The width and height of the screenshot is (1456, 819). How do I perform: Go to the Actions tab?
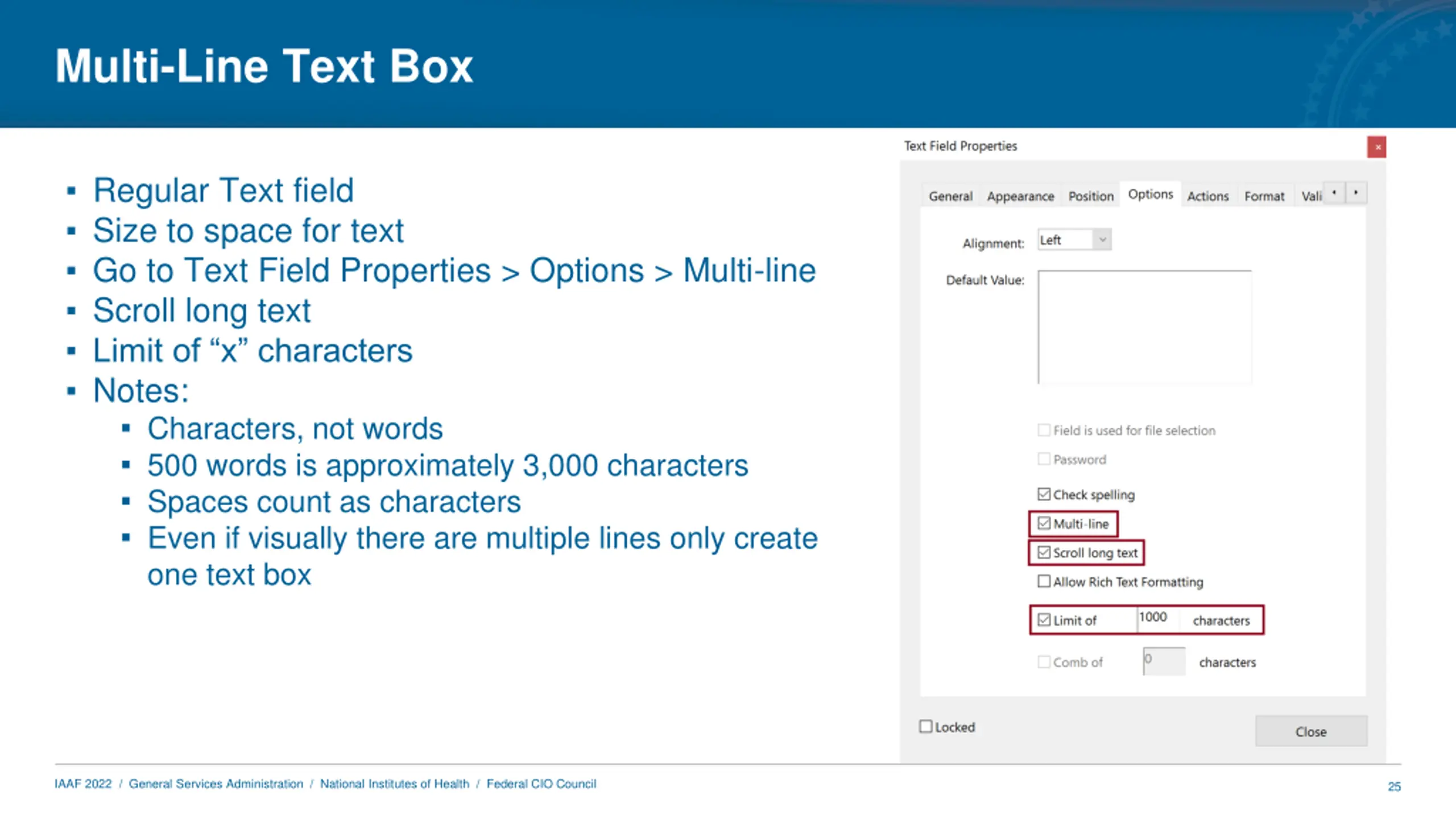click(x=1208, y=196)
